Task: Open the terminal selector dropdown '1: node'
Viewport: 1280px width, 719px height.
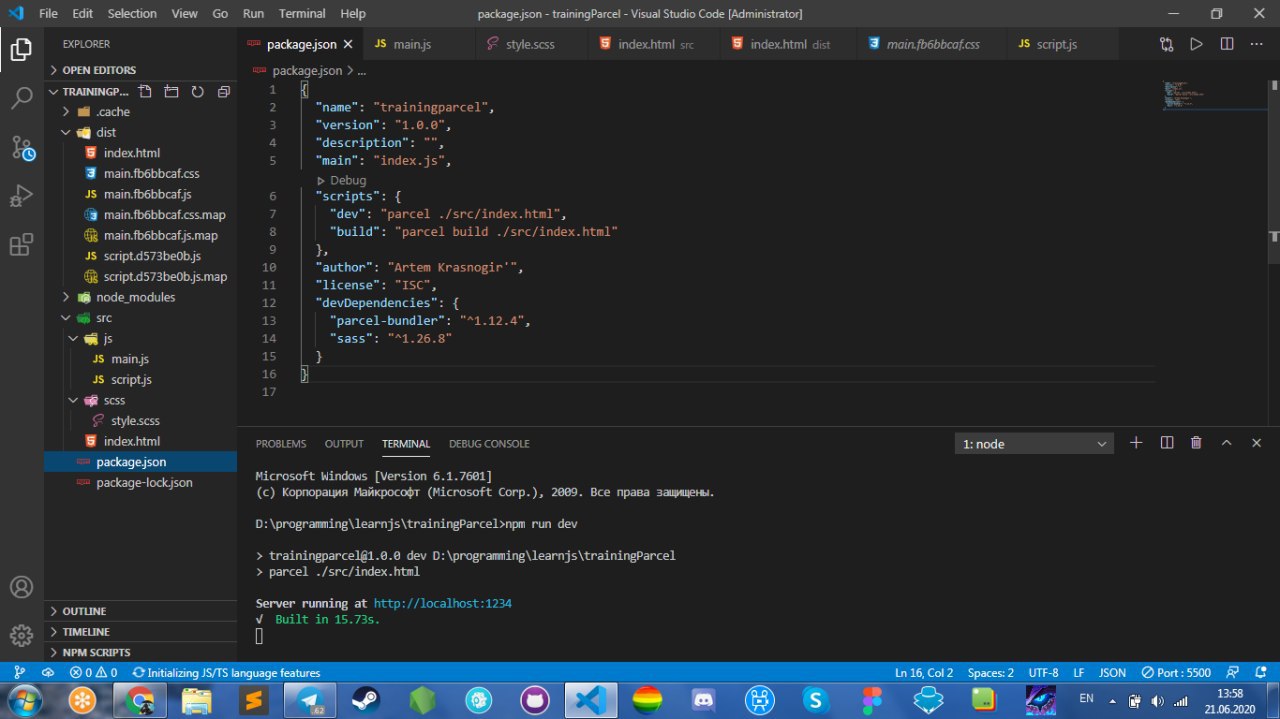Action: 1035,443
